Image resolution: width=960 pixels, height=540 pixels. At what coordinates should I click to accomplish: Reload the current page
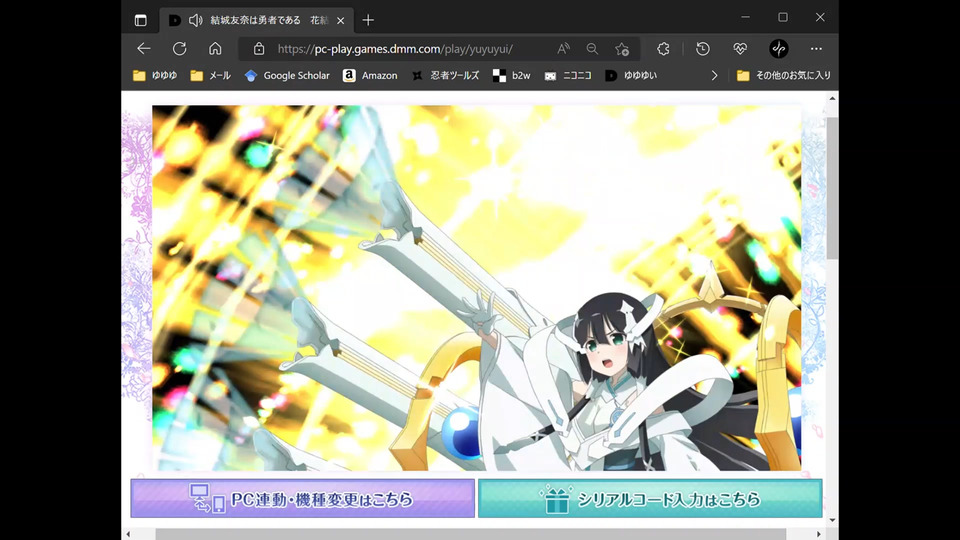tap(179, 48)
